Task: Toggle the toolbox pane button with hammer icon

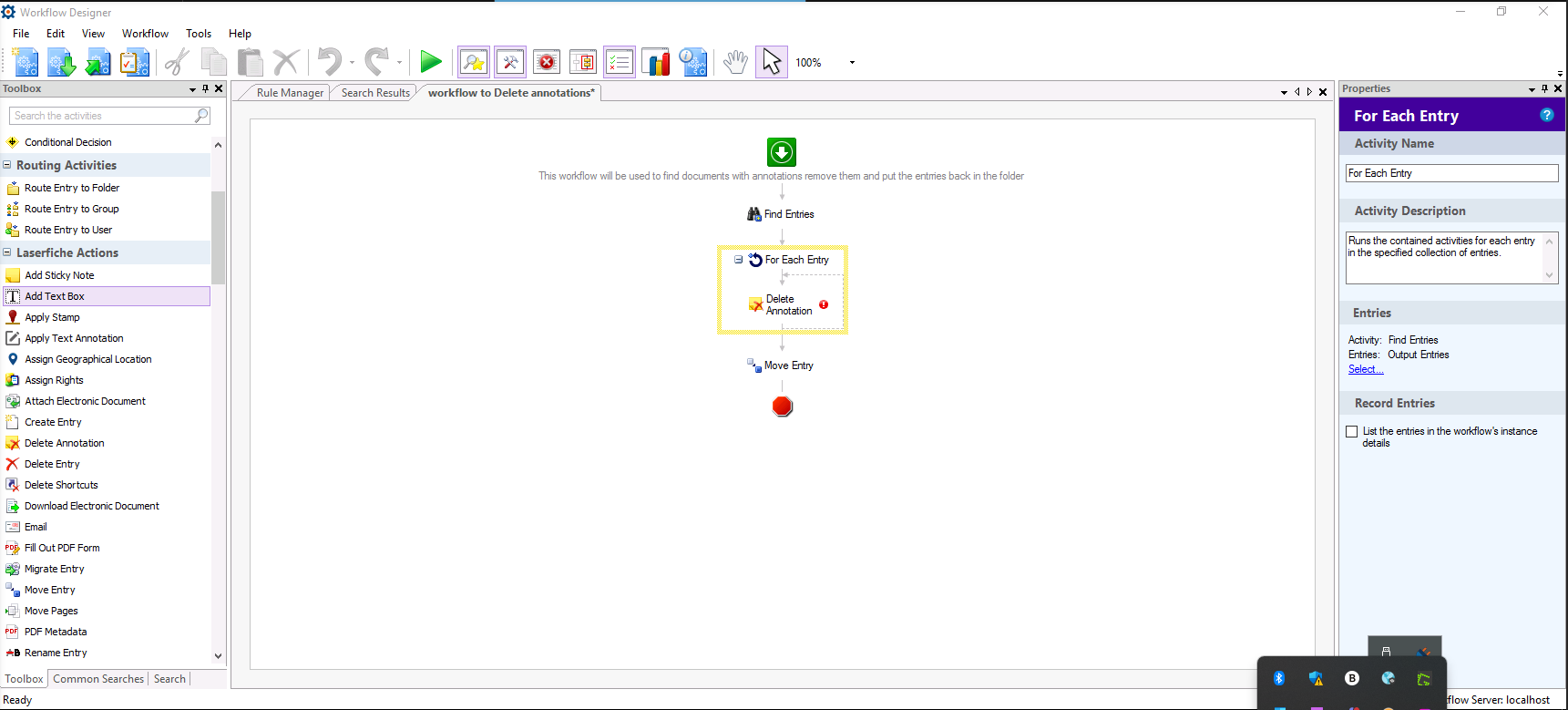Action: tap(510, 62)
